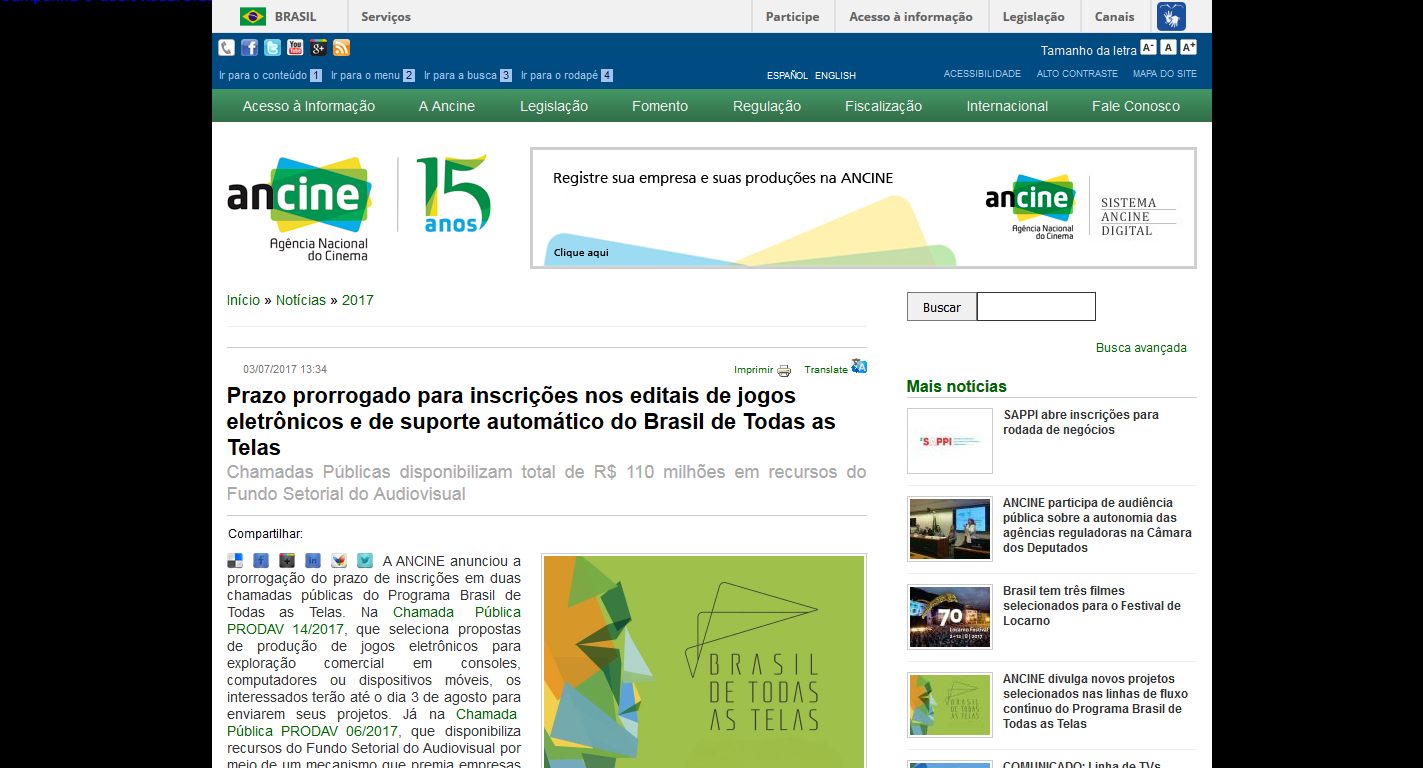
Task: Open Legislação in the top government bar
Action: tap(1033, 16)
